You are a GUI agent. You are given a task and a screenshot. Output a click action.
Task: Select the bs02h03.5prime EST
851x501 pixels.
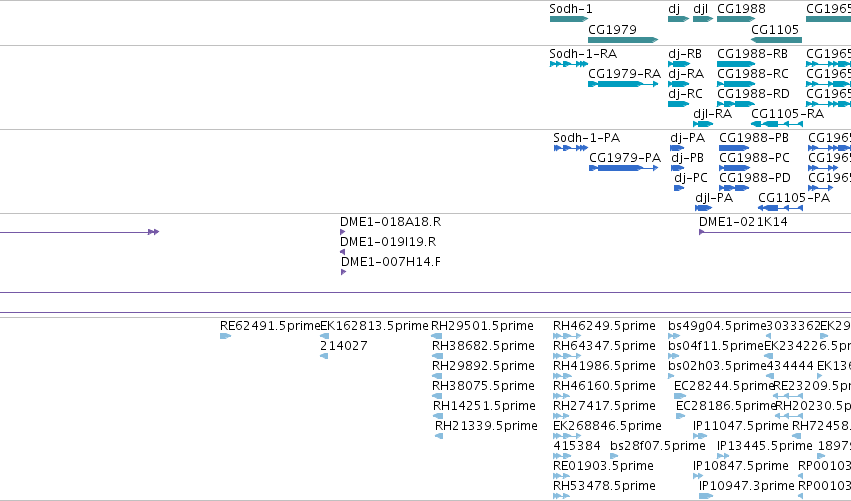(671, 377)
